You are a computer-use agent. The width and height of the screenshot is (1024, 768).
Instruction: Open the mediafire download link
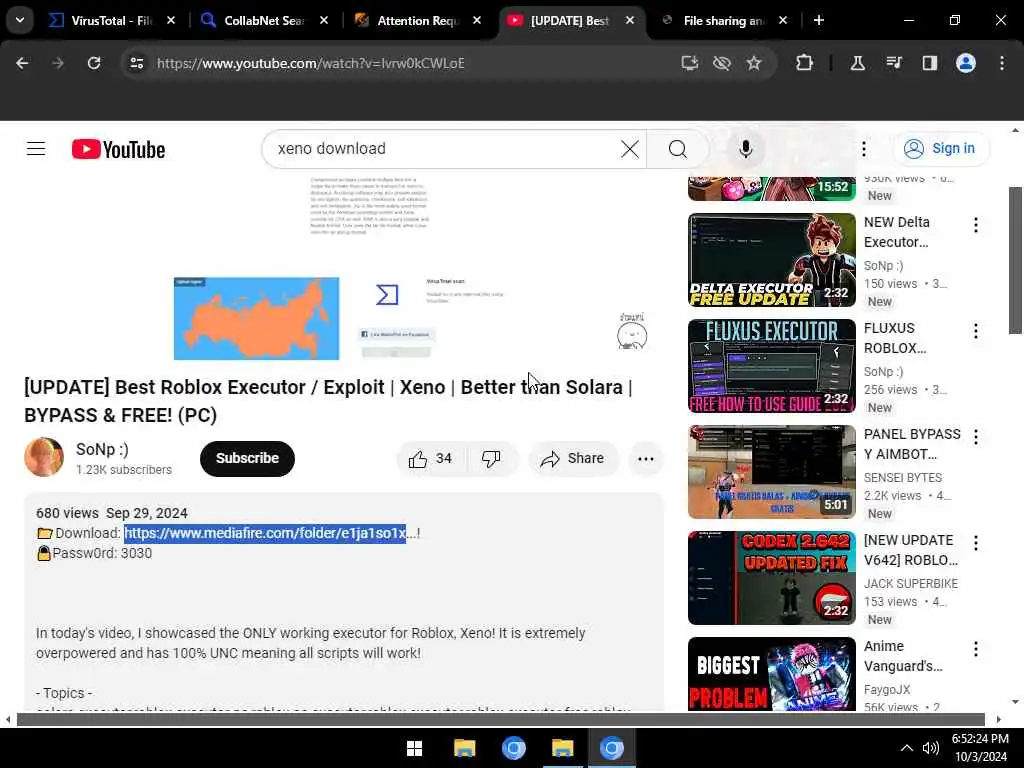[265, 533]
